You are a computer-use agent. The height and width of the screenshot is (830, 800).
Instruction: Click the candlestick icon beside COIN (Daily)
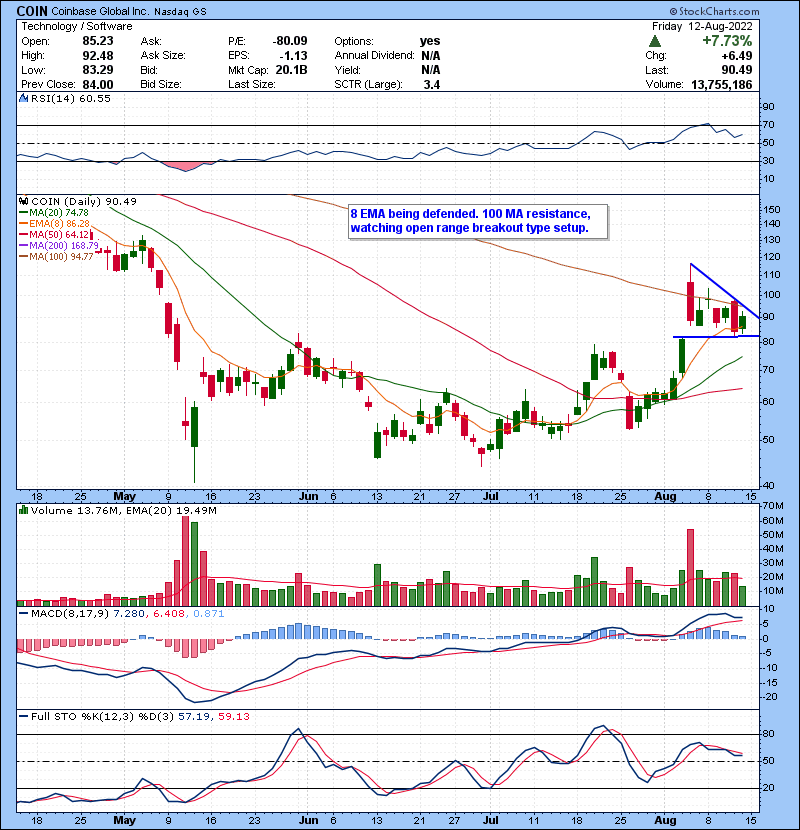(23, 201)
